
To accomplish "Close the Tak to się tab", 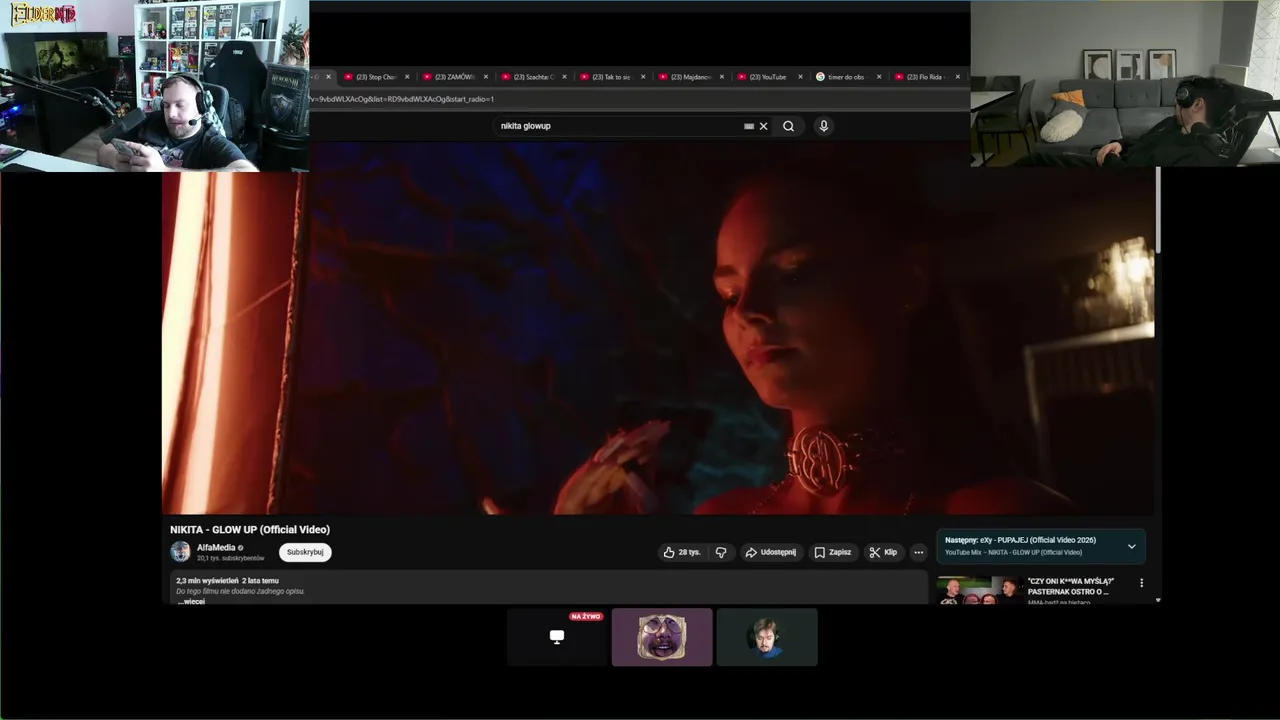I will tap(643, 77).
